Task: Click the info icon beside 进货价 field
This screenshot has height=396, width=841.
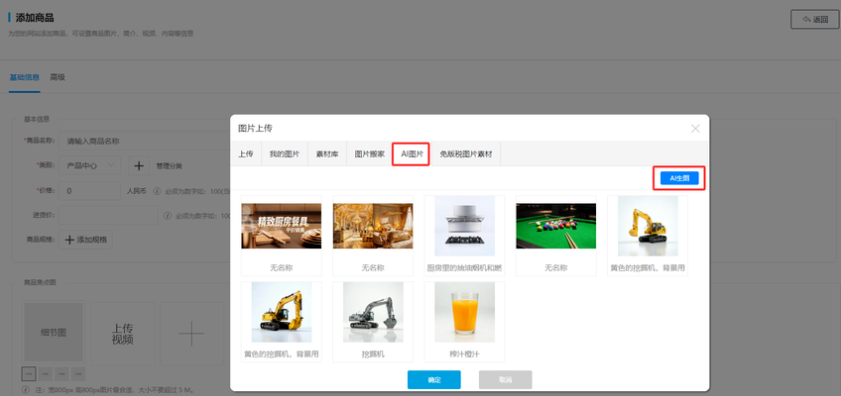Action: [x=167, y=216]
